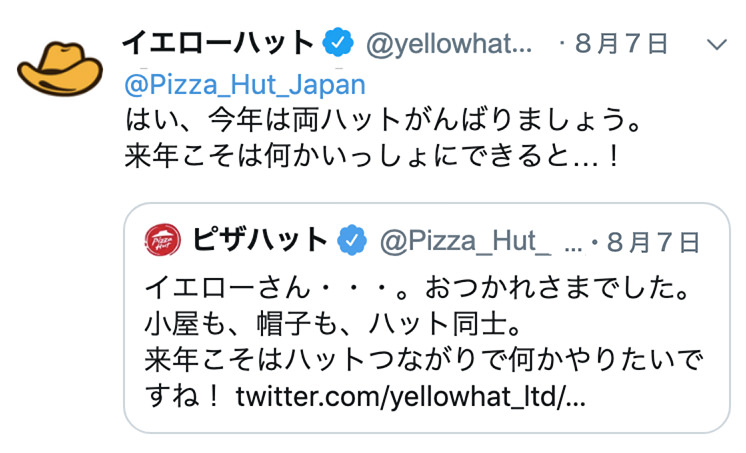Screen dimensions: 746x453
Task: Visit the @Pizza_Hut_ handle in quoted tweet
Action: [x=465, y=241]
